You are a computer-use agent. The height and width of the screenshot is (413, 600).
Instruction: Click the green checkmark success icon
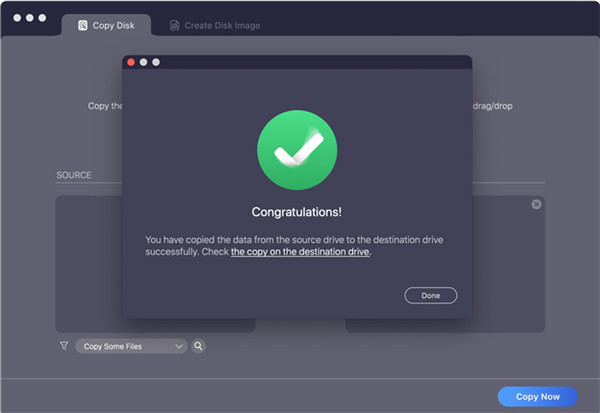pyautogui.click(x=296, y=150)
